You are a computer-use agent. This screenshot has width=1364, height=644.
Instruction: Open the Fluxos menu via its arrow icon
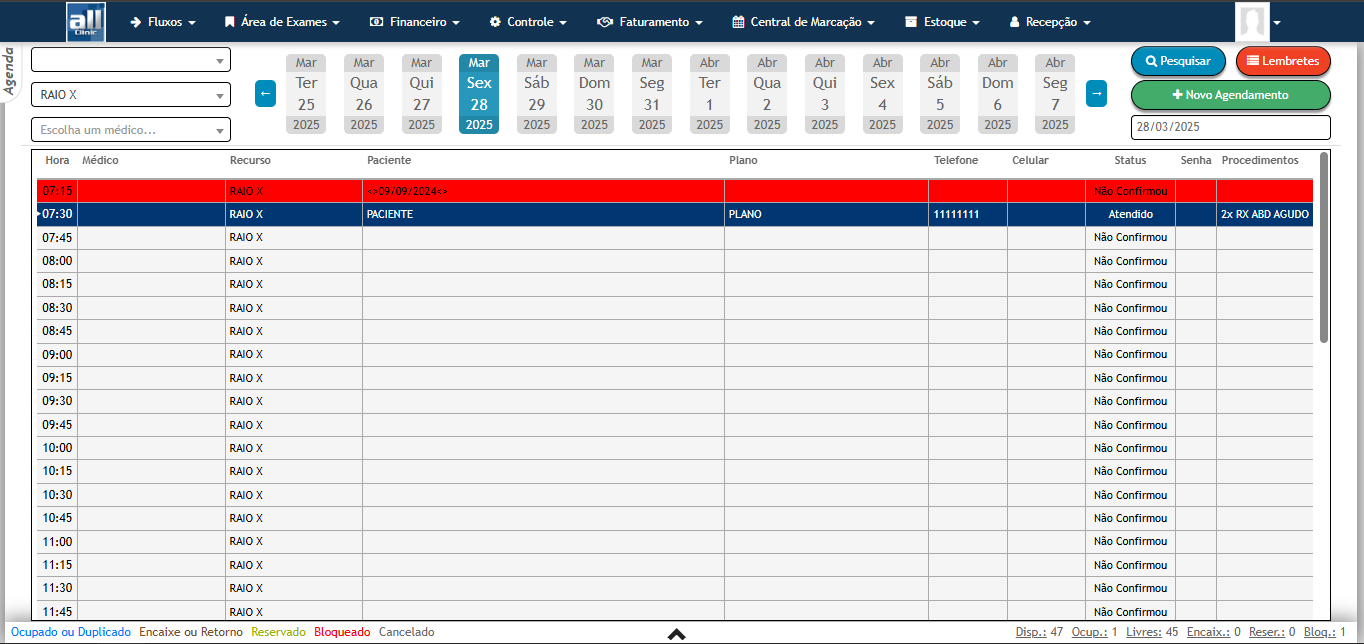point(136,20)
